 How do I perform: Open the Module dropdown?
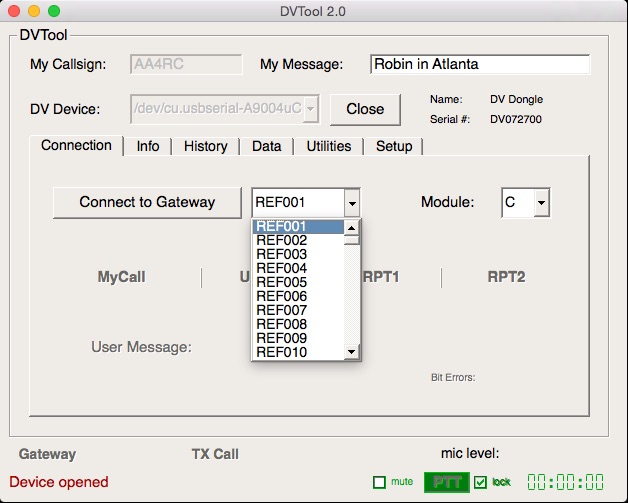click(x=541, y=203)
